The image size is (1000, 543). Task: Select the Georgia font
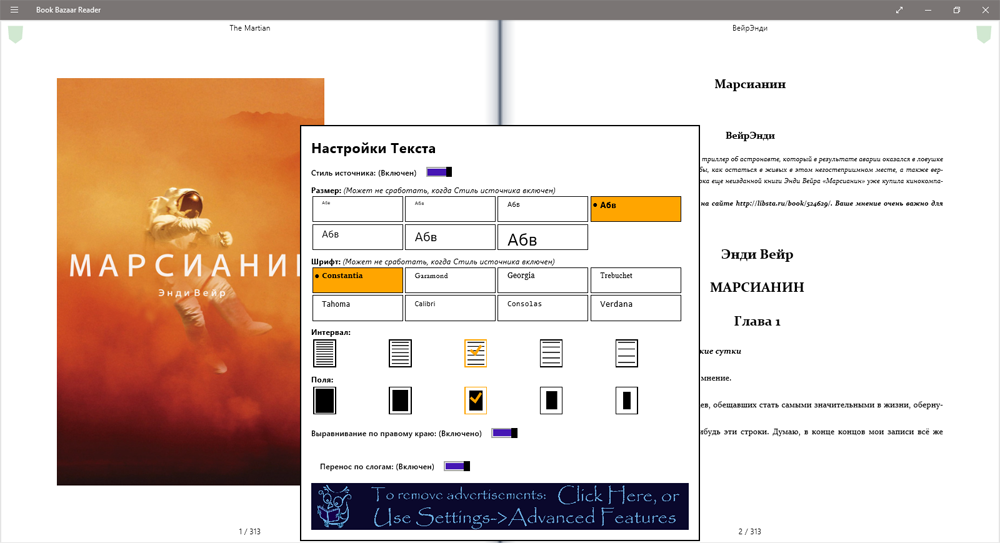pos(543,280)
